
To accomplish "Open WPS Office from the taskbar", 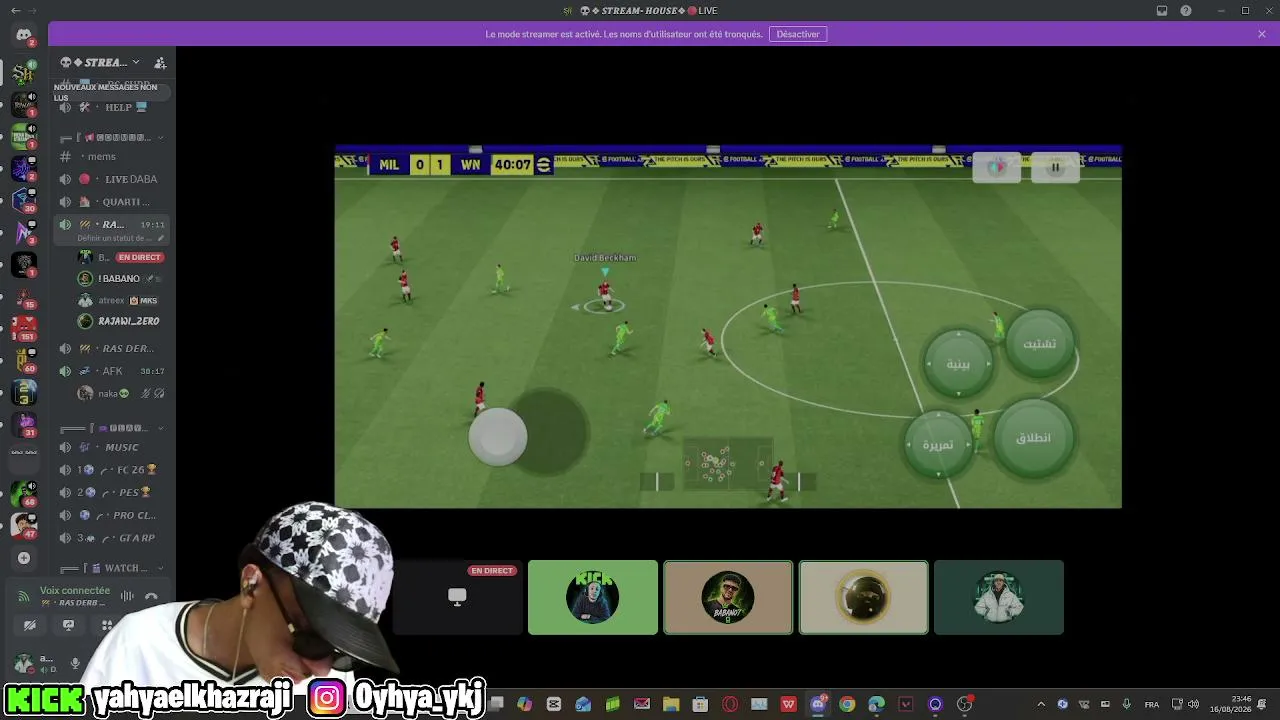I will (789, 704).
